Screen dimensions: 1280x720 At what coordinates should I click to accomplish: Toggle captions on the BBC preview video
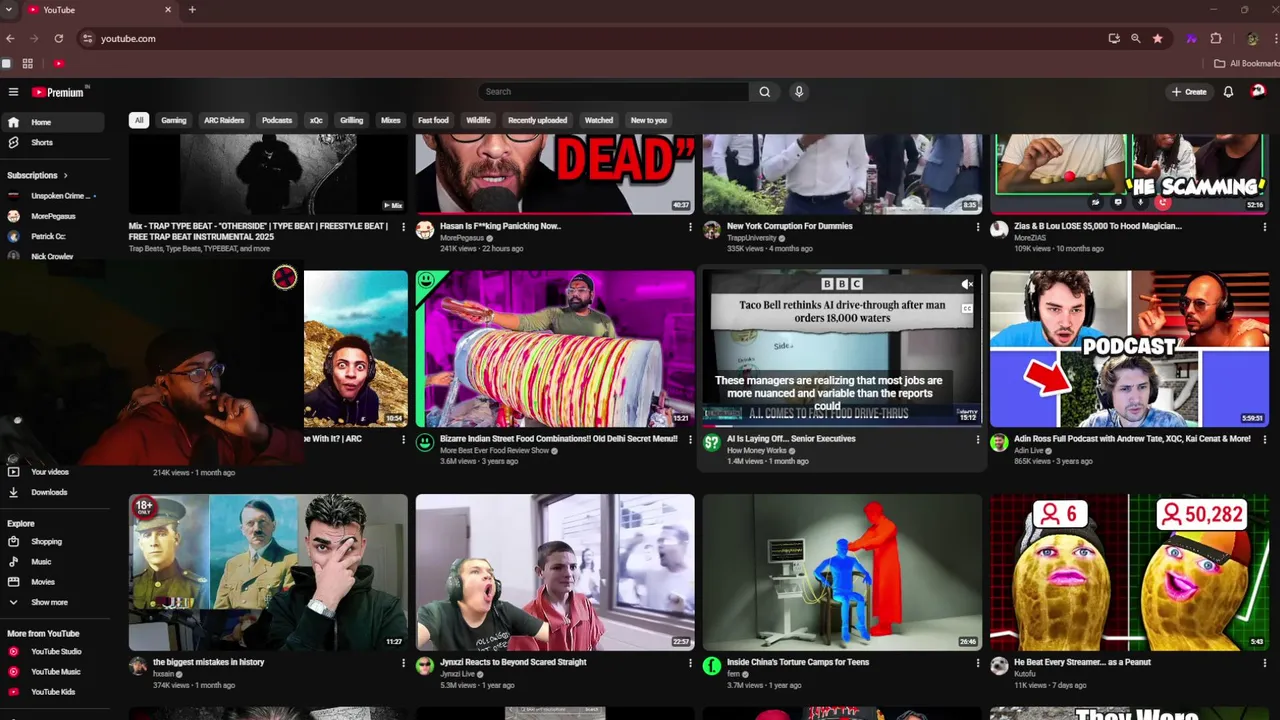click(x=967, y=308)
